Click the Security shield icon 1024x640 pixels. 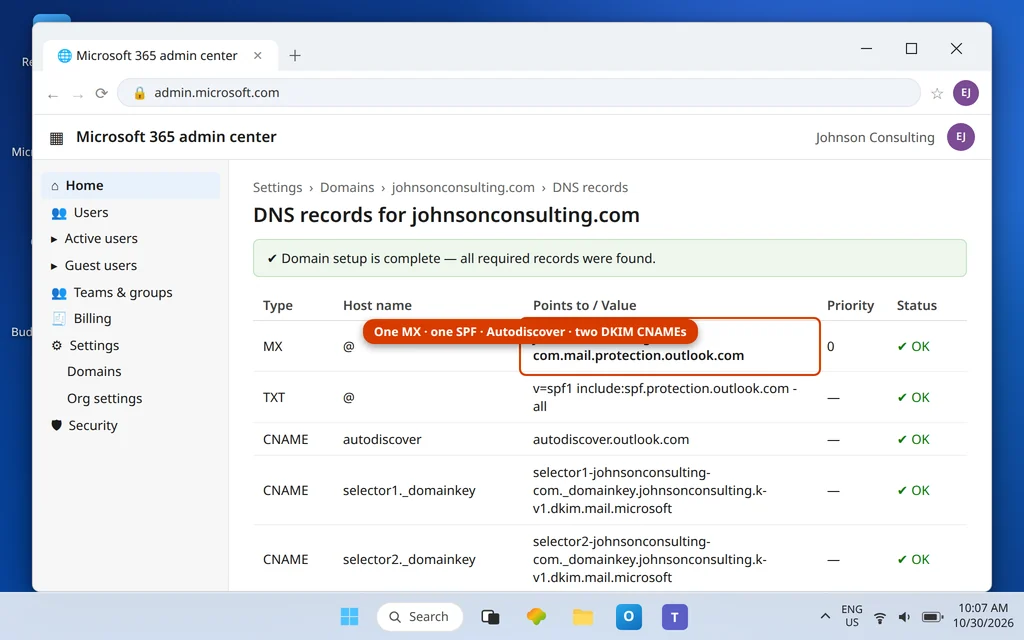56,425
